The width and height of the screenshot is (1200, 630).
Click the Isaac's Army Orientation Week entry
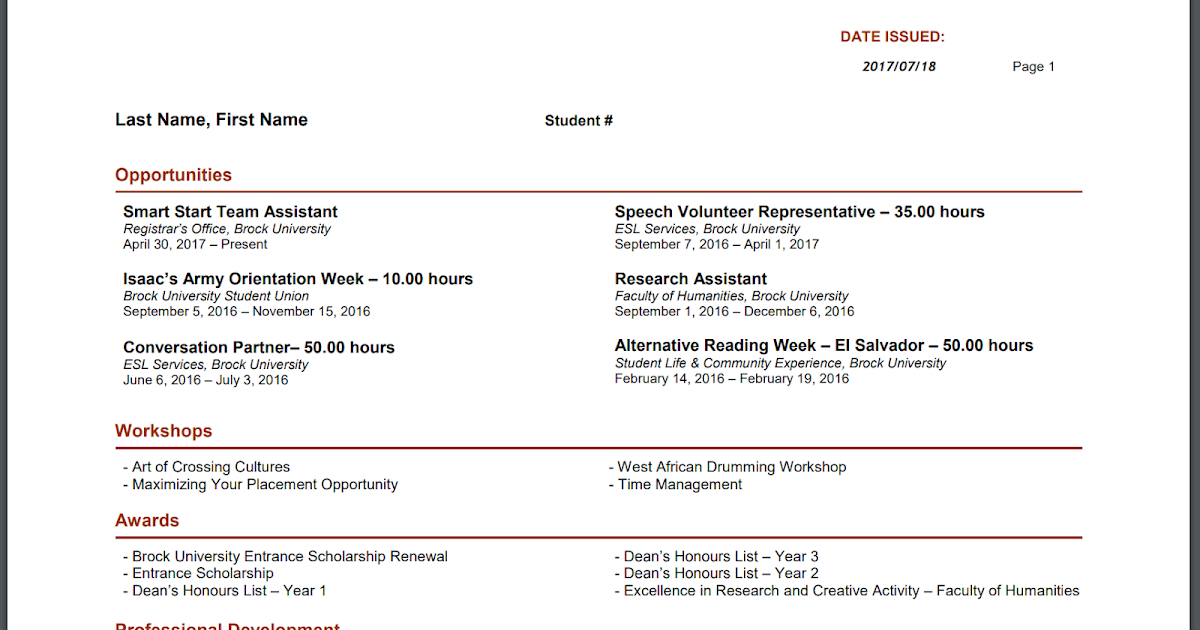tap(297, 278)
